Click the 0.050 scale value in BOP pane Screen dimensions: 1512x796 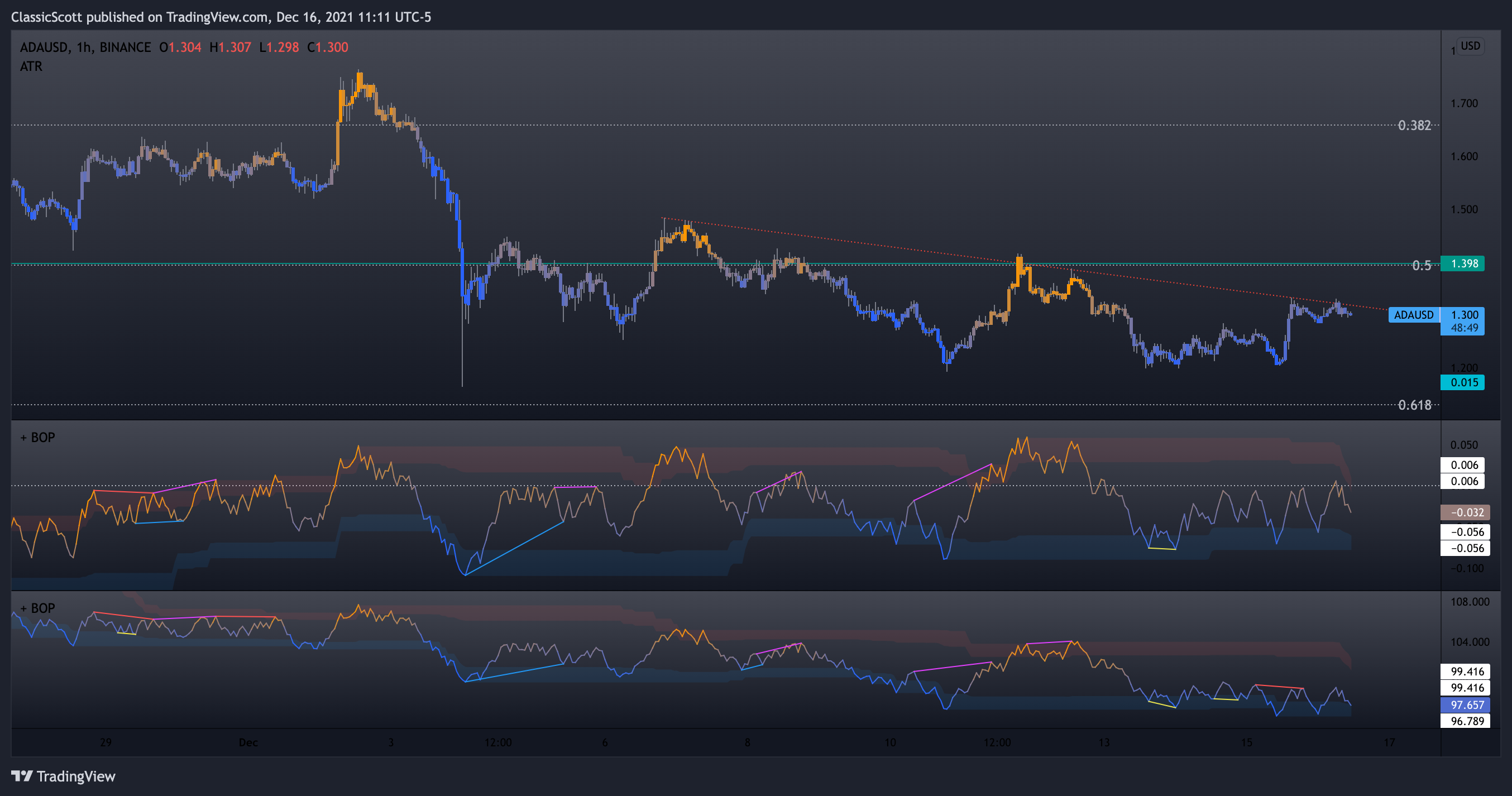[1464, 445]
